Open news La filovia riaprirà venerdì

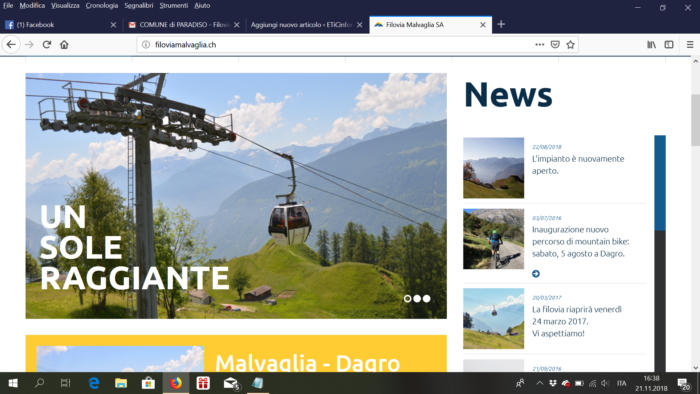point(576,321)
